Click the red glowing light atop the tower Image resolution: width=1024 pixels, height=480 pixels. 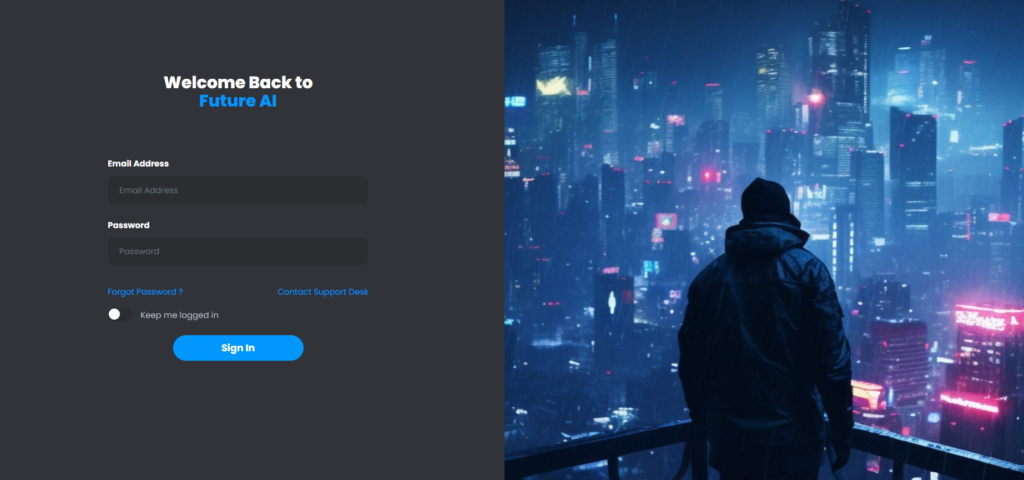tap(815, 98)
